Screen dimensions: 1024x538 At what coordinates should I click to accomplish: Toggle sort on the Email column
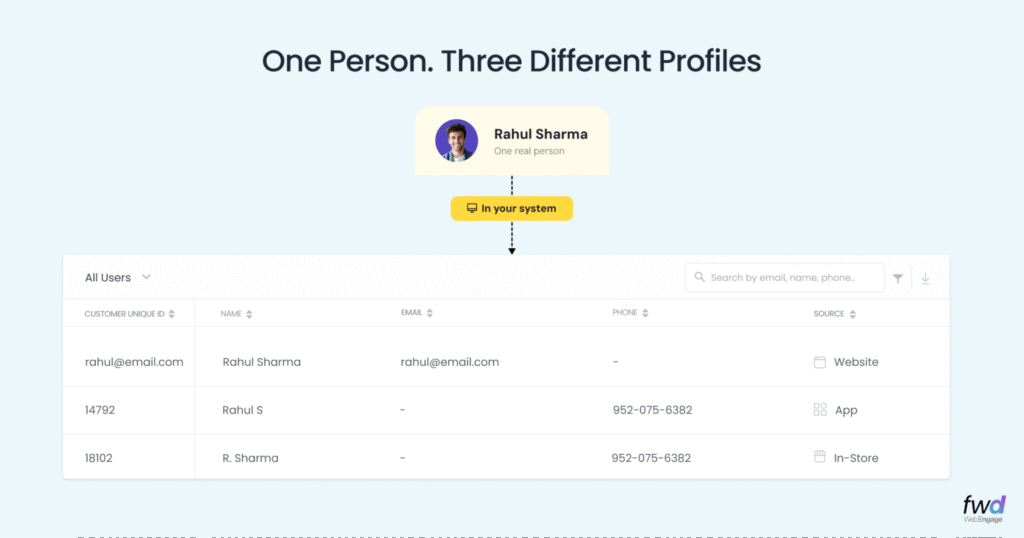tap(430, 314)
